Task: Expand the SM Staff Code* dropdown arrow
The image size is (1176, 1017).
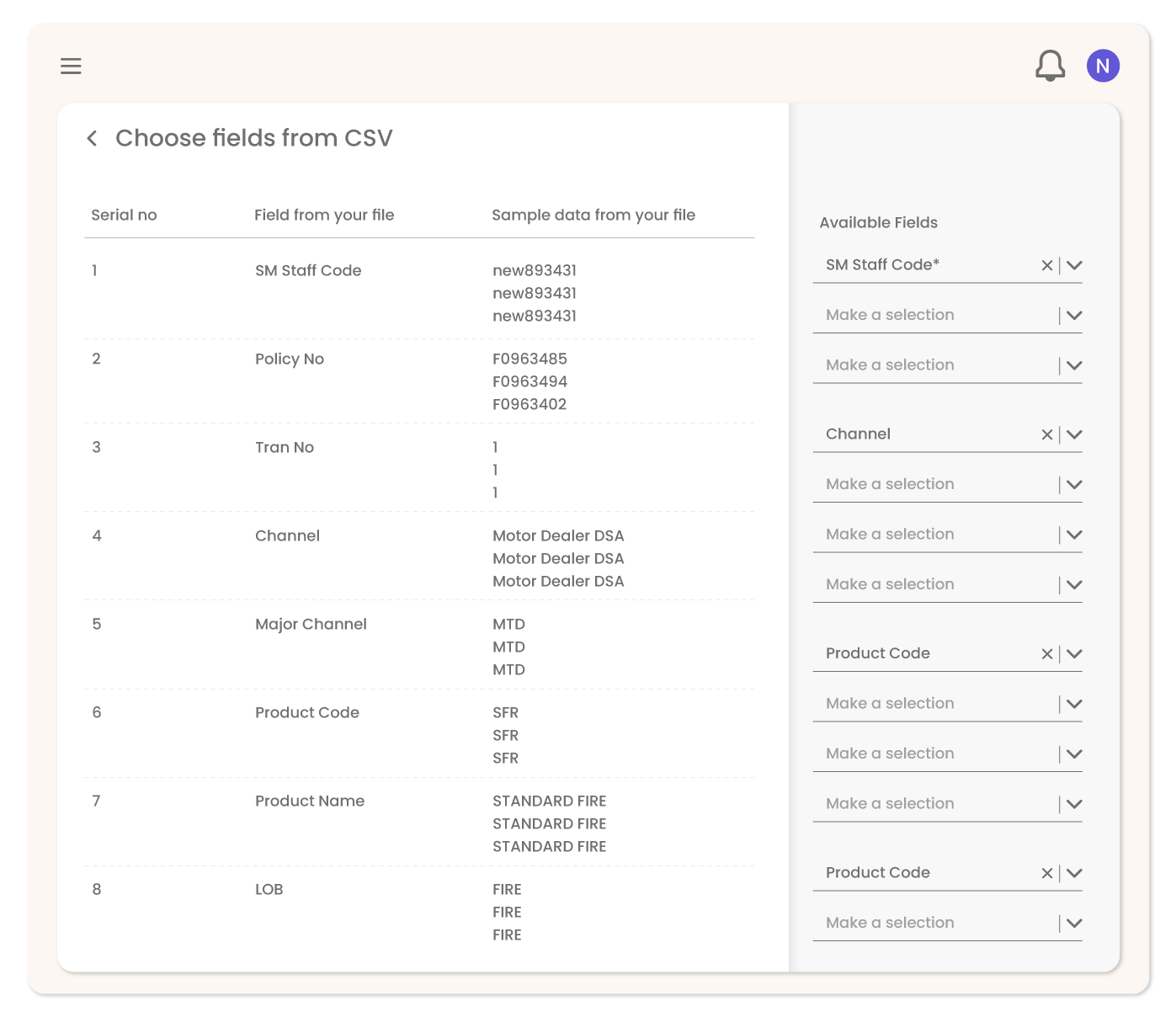Action: click(1074, 265)
